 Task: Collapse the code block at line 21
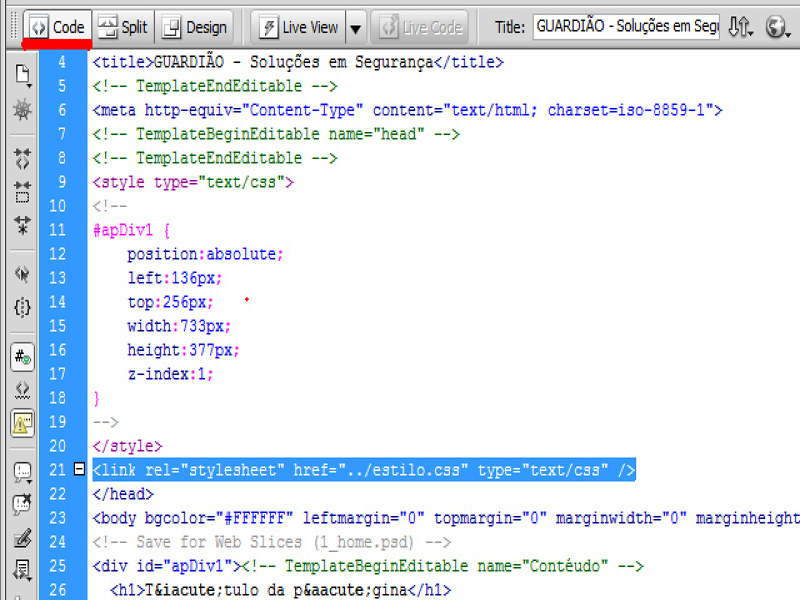[80, 469]
